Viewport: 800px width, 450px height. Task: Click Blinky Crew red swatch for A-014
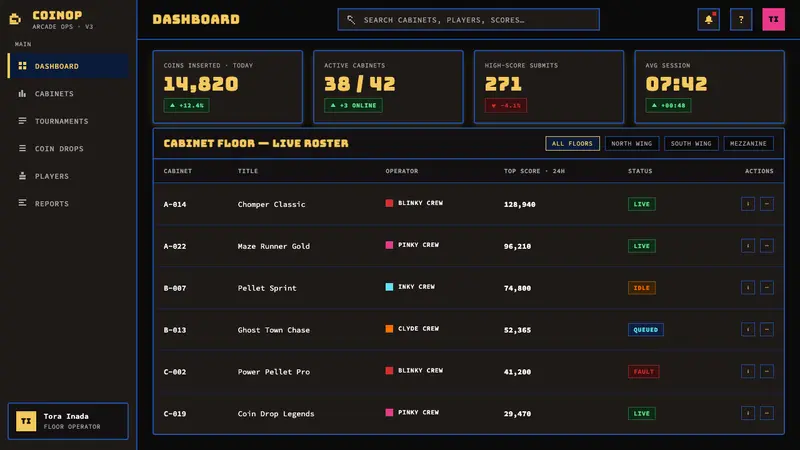point(389,203)
